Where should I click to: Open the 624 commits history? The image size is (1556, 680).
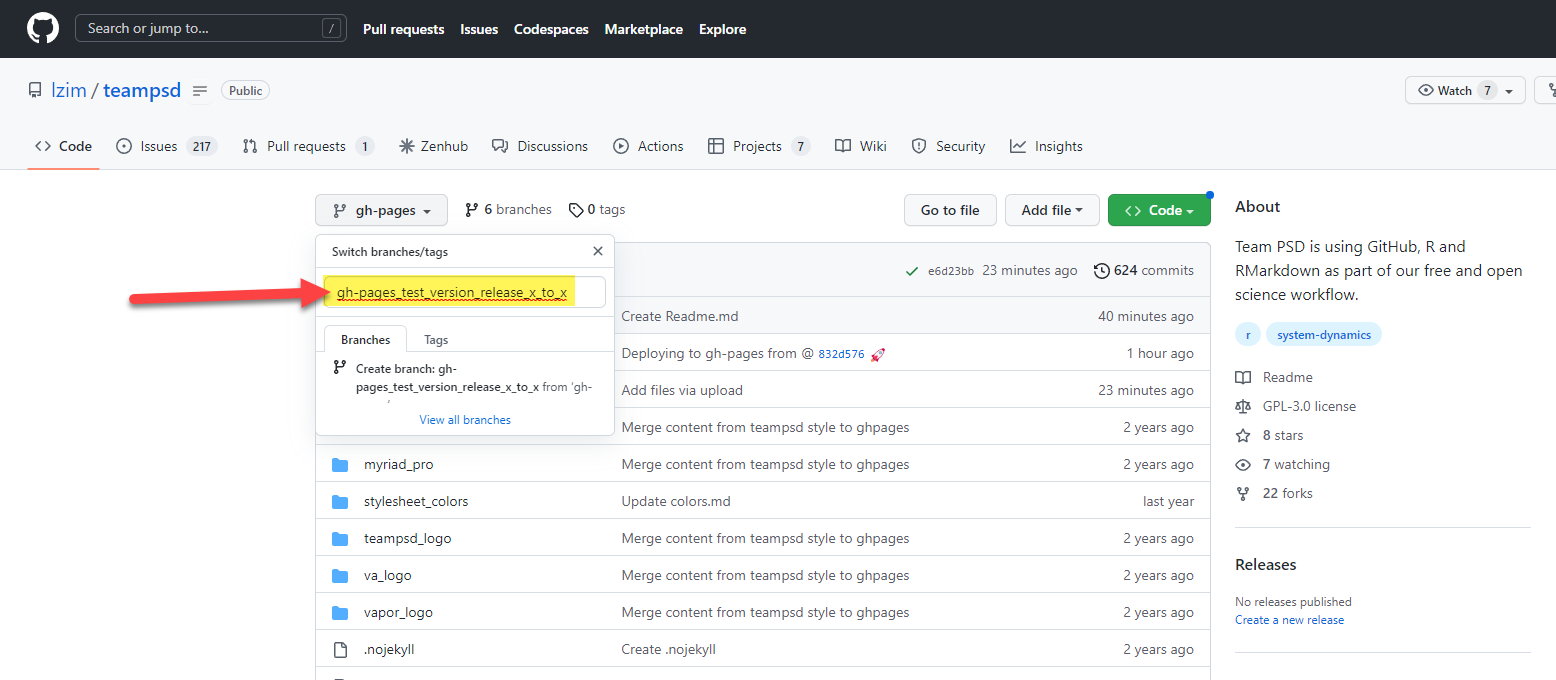[1144, 270]
